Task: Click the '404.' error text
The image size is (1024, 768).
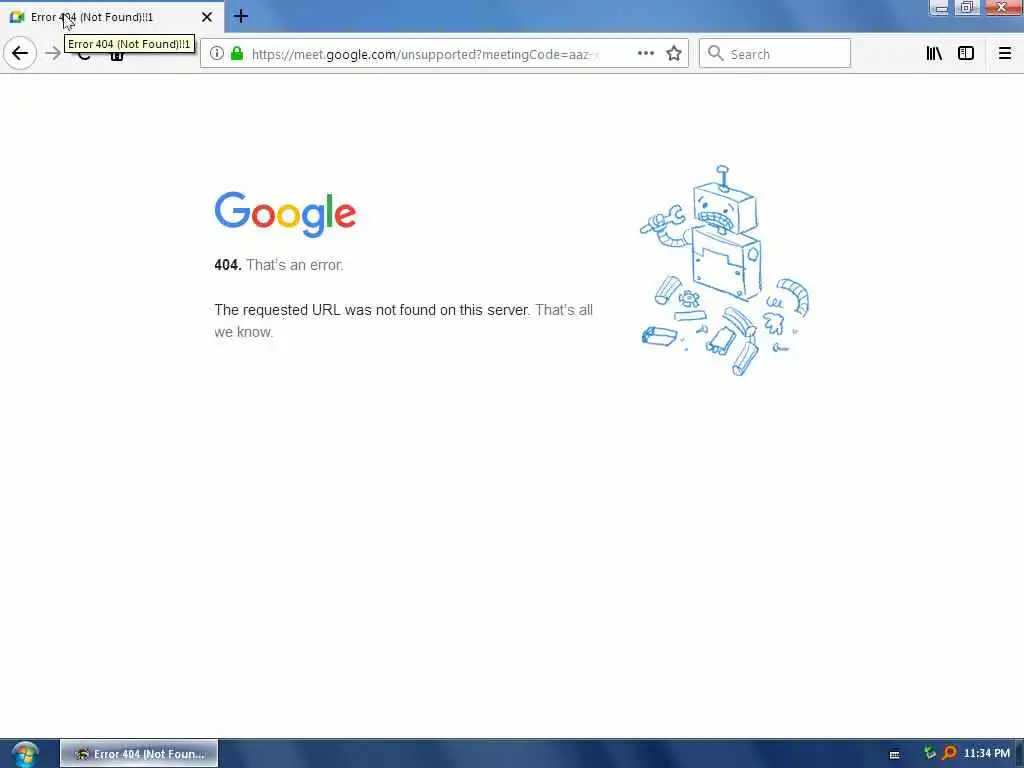Action: pos(228,265)
